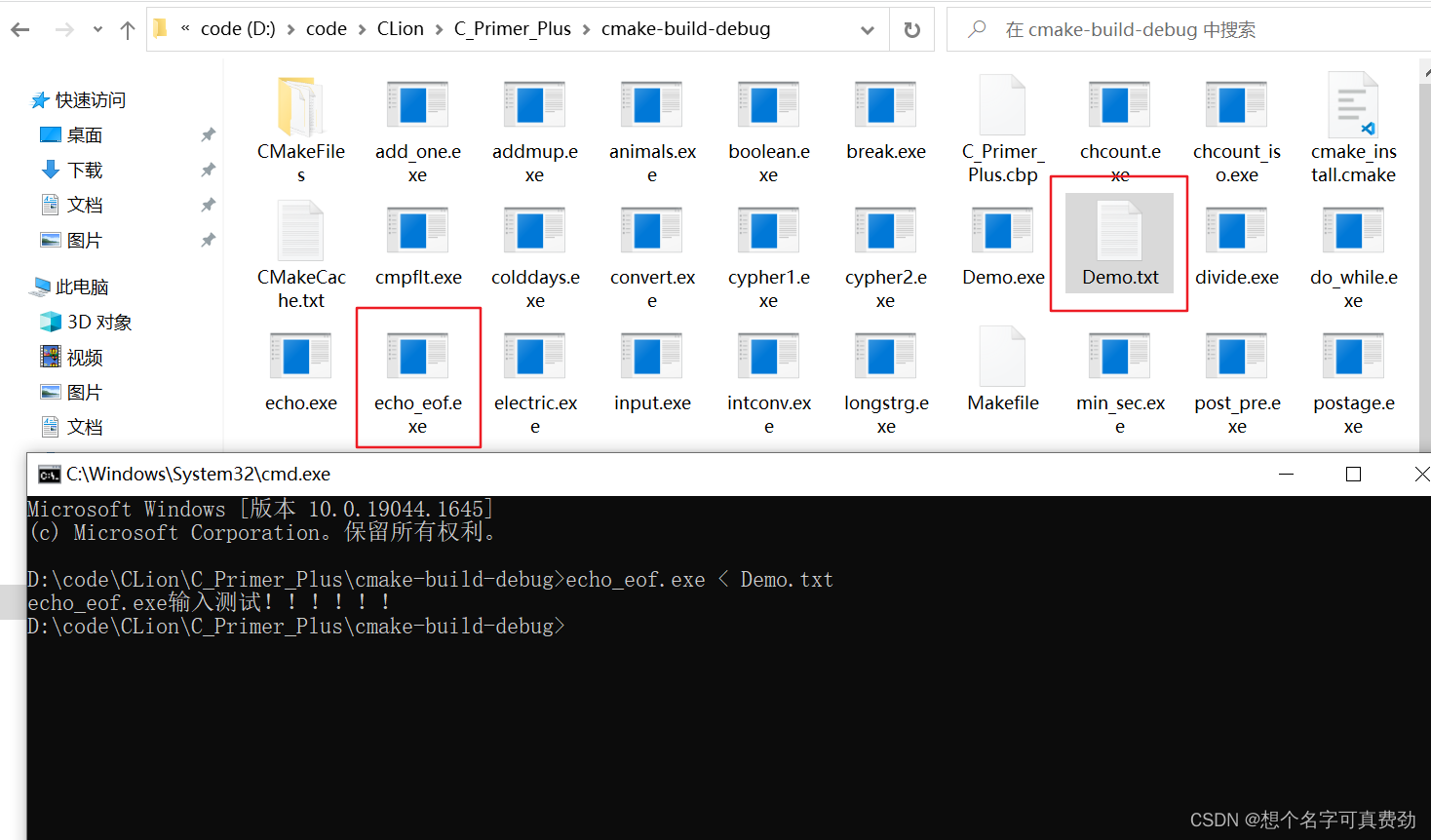Select the break.exe file icon
This screenshot has width=1431, height=840.
(x=885, y=105)
